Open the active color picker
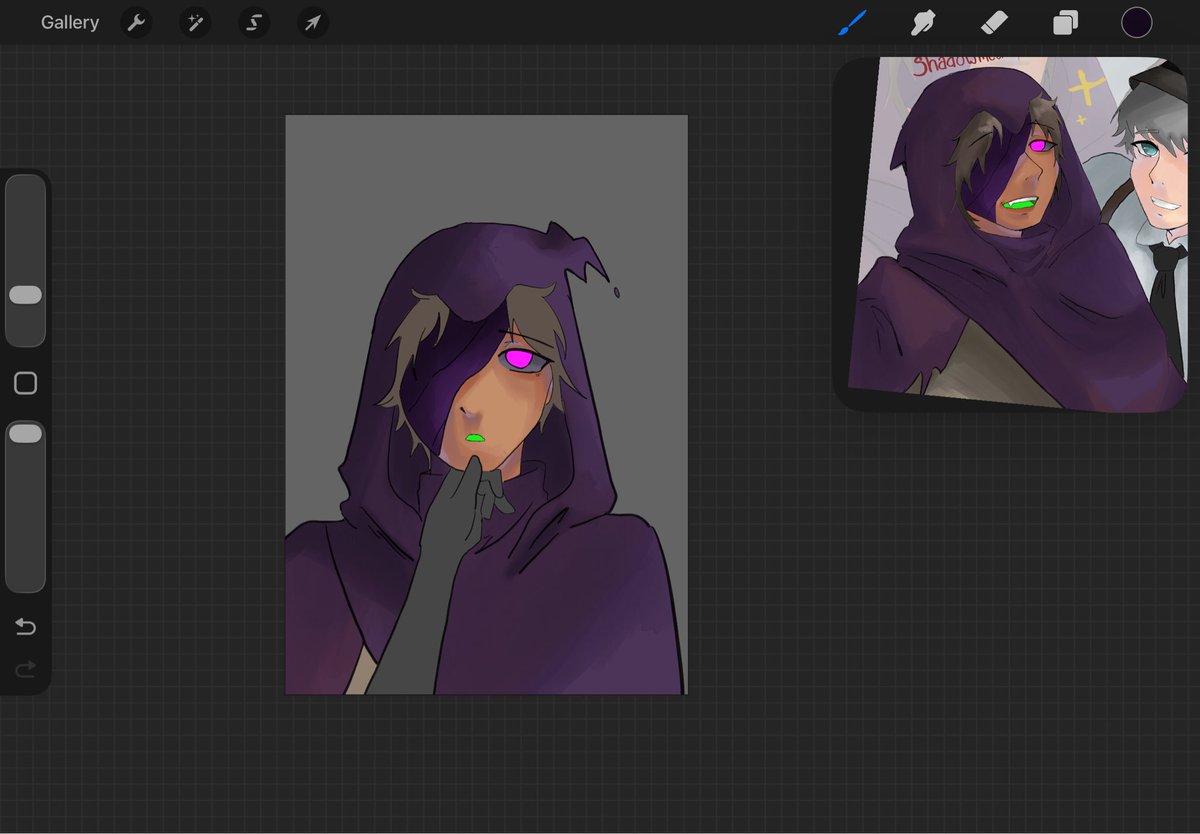Viewport: 1200px width, 834px height. point(1136,22)
